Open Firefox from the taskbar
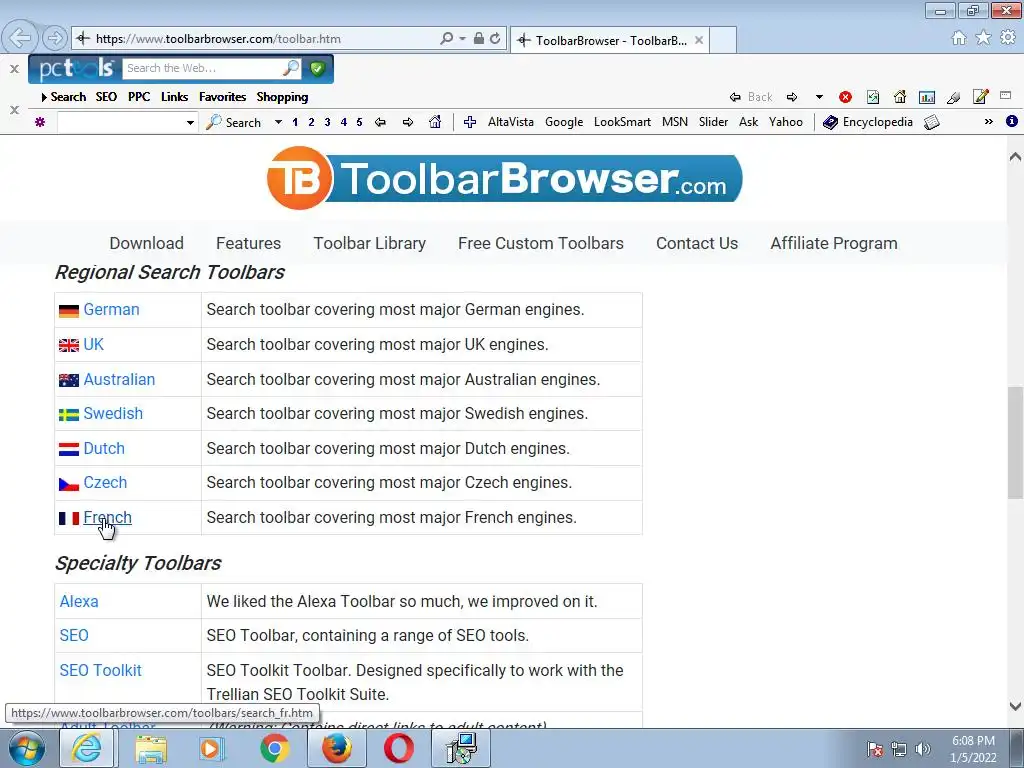The height and width of the screenshot is (768, 1024). pos(337,748)
